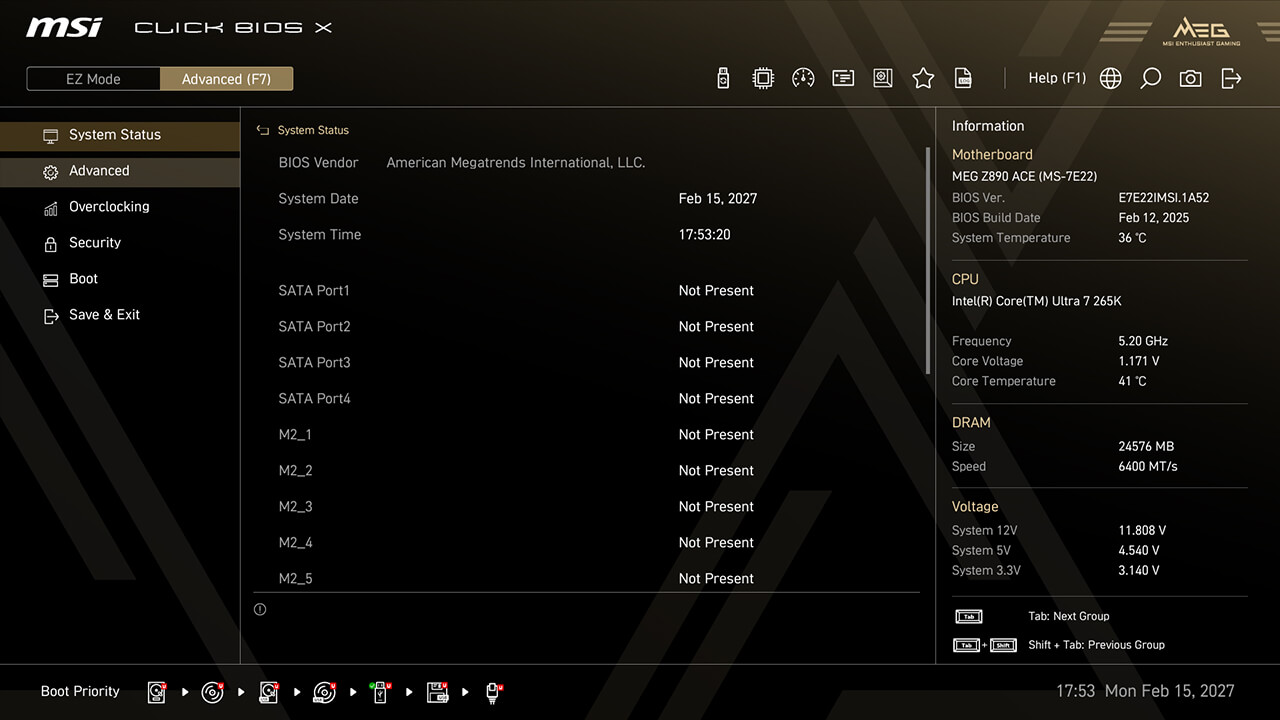Click the System 5V value 4.540 V
The image size is (1280, 720).
click(1139, 551)
